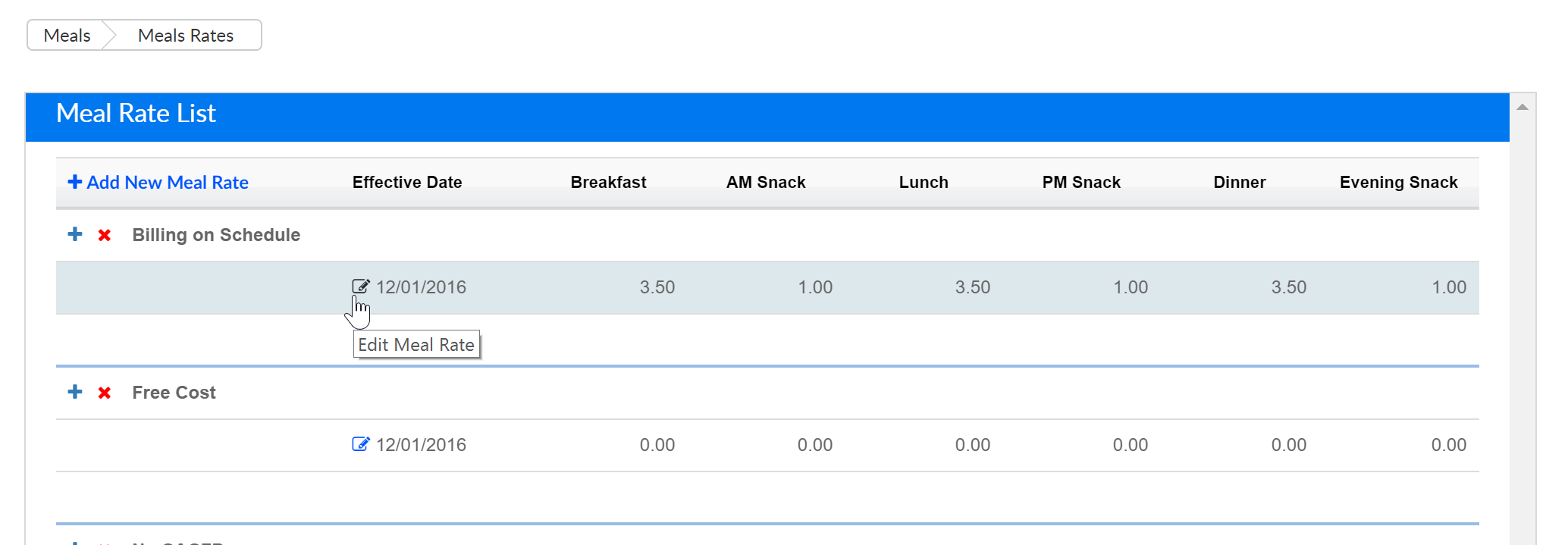The width and height of the screenshot is (1568, 545).
Task: Click the Free Cost Dinner value 0.00
Action: pyautogui.click(x=1288, y=445)
